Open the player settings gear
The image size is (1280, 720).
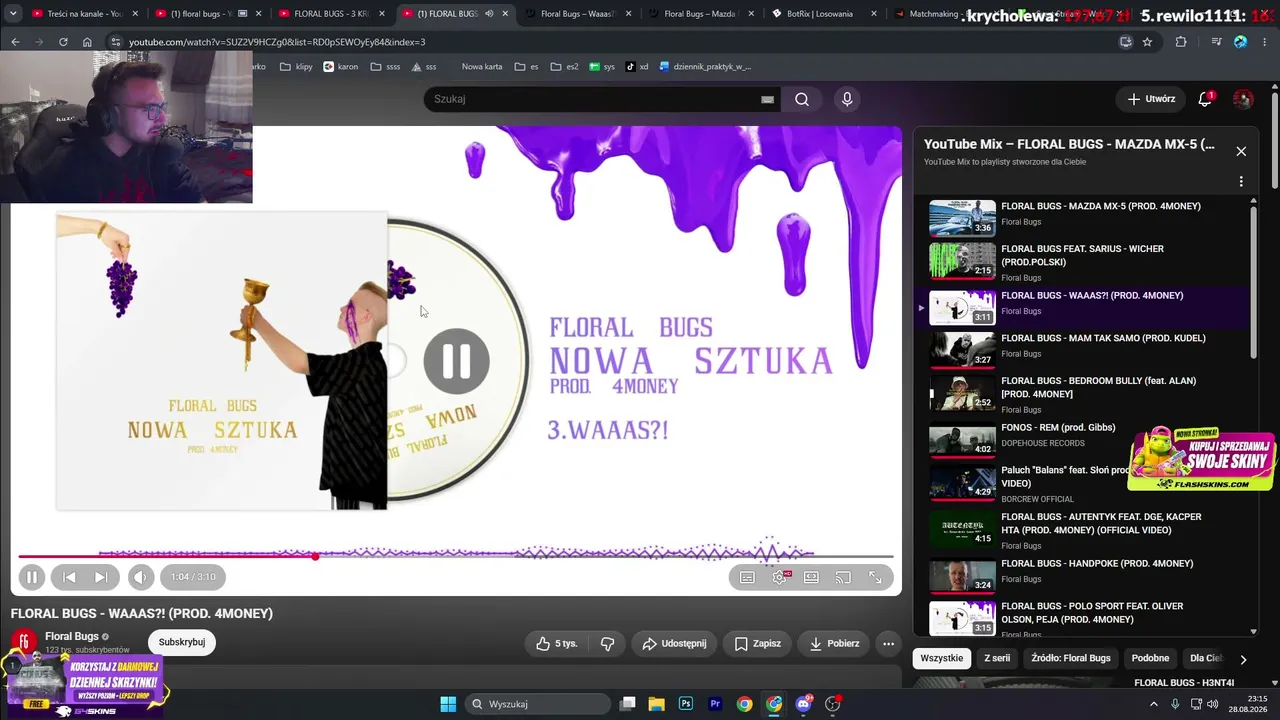(x=780, y=577)
